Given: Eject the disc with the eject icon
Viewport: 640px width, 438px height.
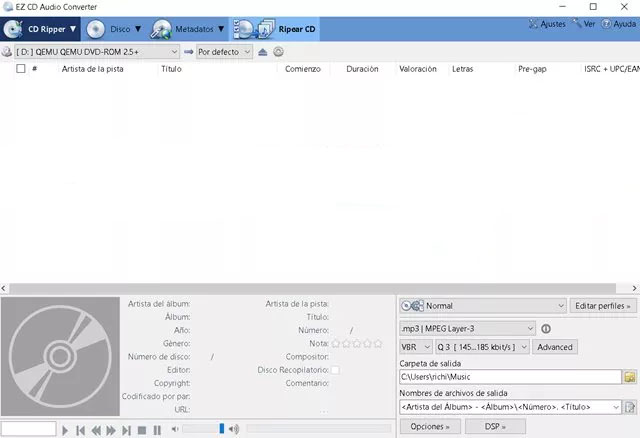Looking at the screenshot, I should pos(262,52).
